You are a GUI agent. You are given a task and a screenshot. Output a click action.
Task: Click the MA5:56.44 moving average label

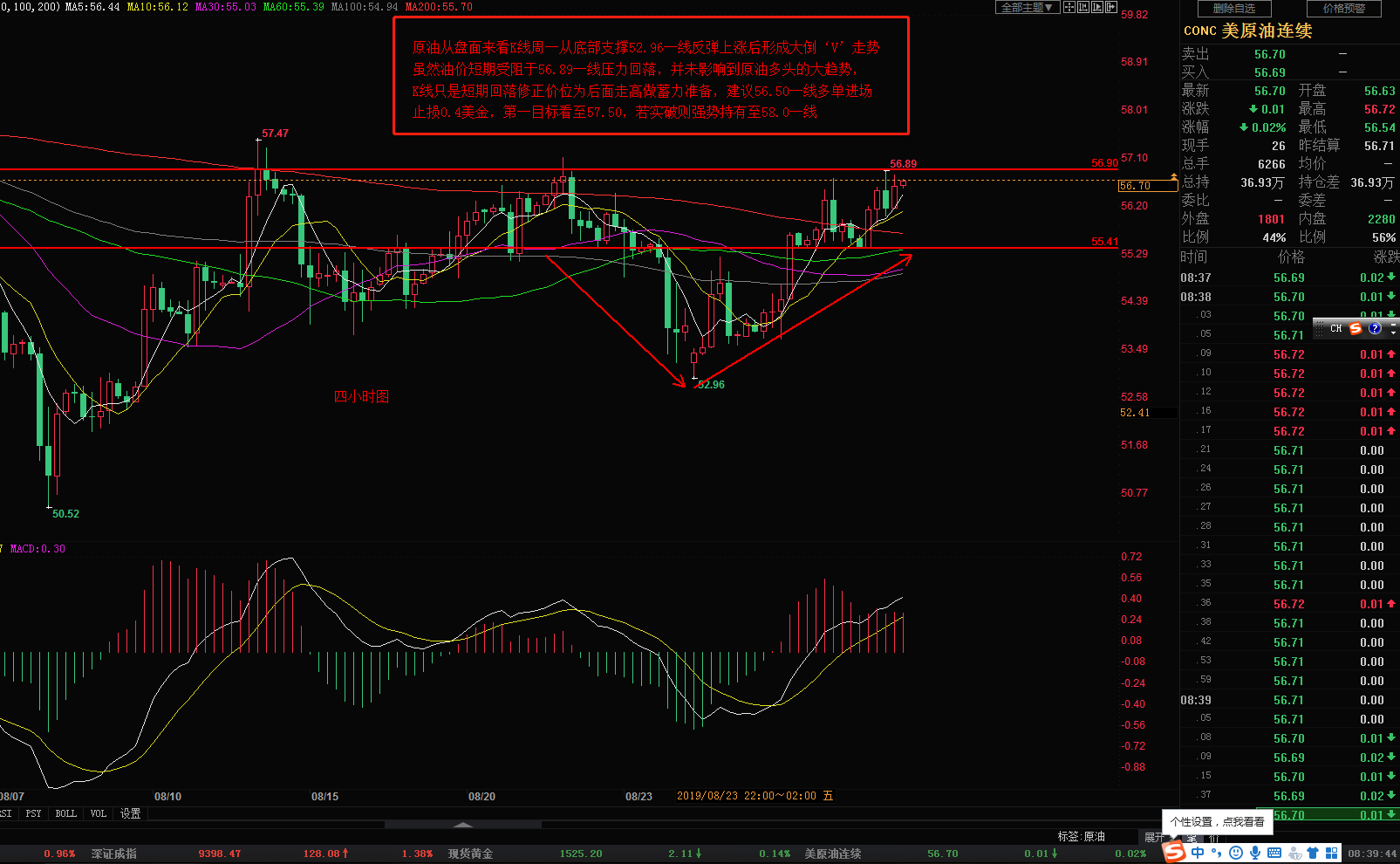pyautogui.click(x=92, y=7)
